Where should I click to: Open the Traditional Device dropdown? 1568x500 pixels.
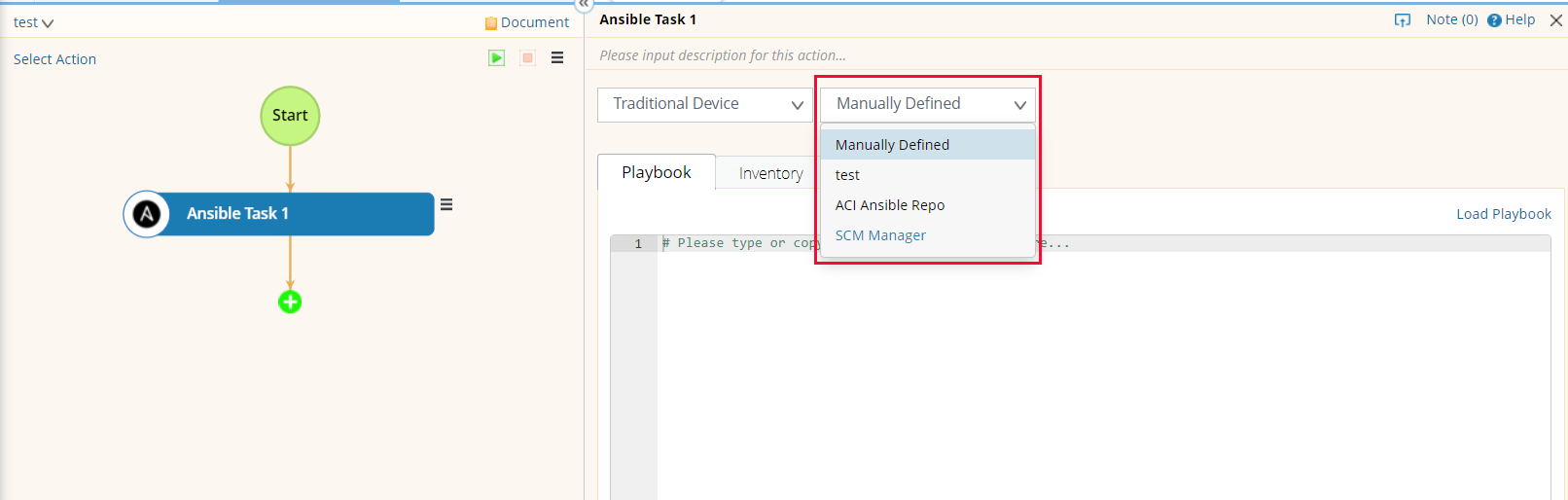(x=704, y=104)
